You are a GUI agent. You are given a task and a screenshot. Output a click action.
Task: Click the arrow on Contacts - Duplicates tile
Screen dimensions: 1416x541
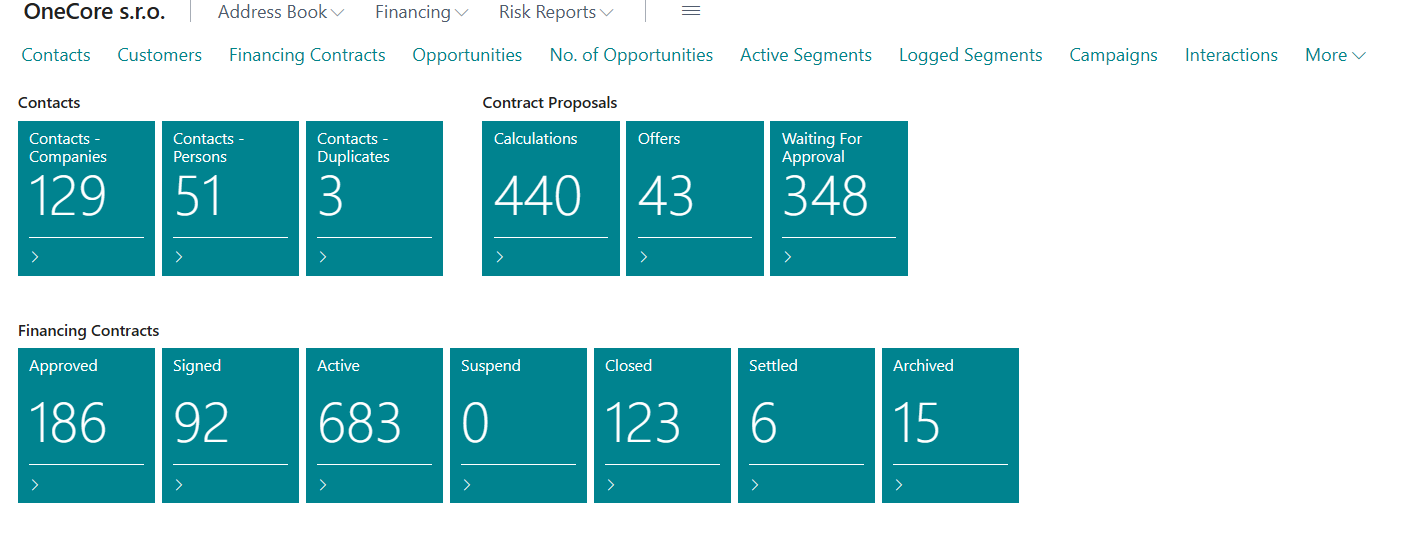323,257
